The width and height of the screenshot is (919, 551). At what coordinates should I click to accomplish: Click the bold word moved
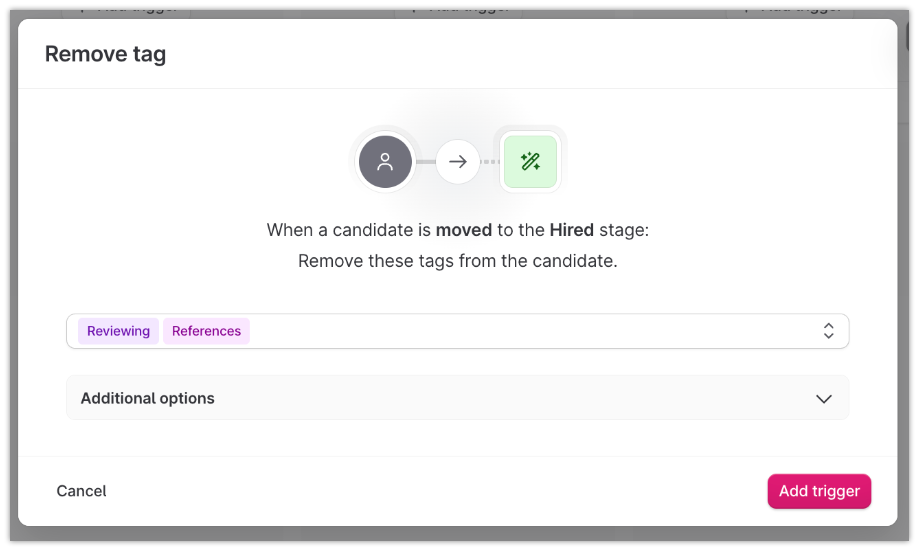tap(464, 230)
